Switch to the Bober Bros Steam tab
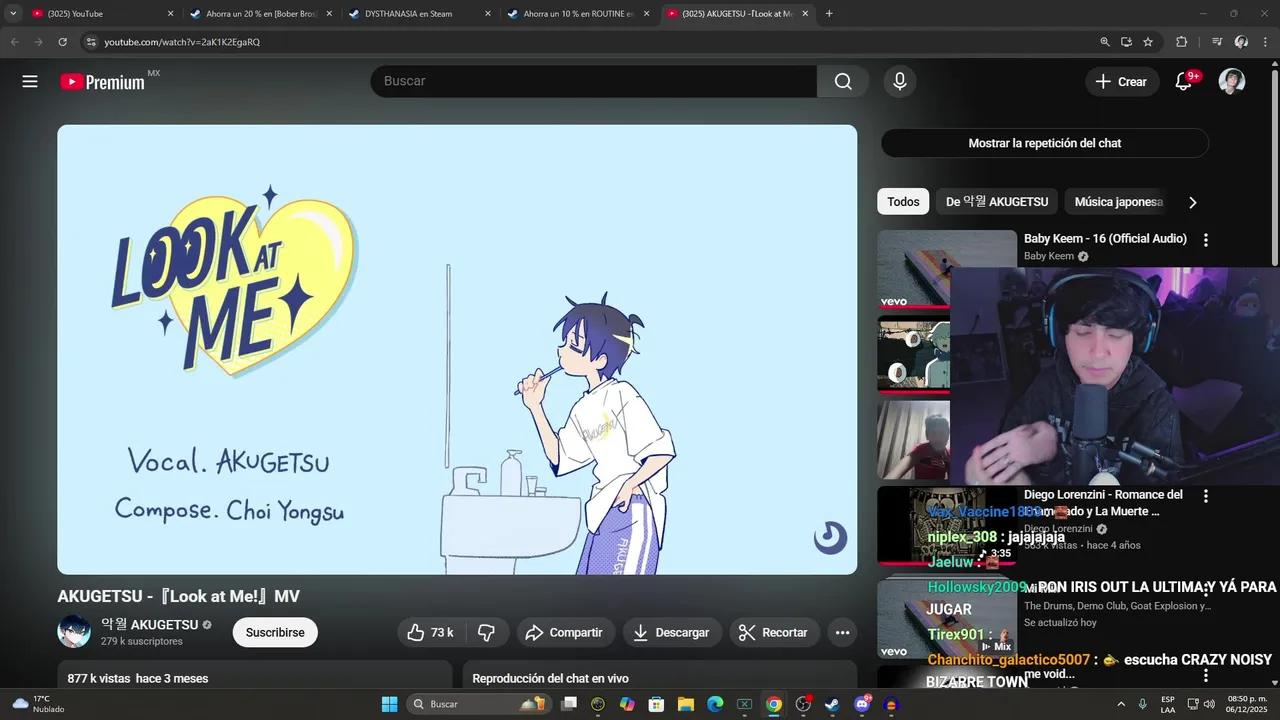Viewport: 1280px width, 720px height. tap(262, 14)
